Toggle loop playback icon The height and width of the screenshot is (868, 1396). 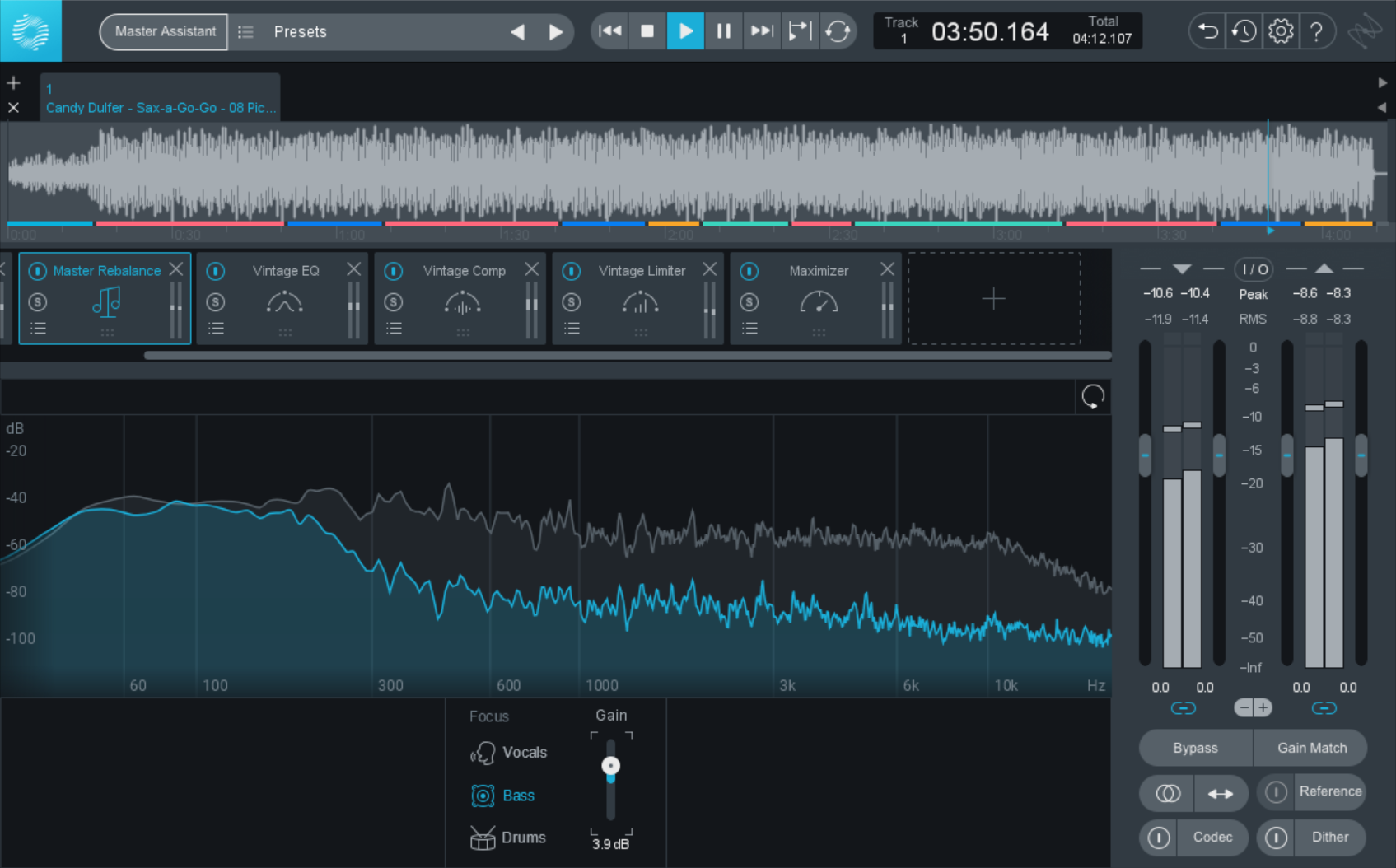[838, 31]
